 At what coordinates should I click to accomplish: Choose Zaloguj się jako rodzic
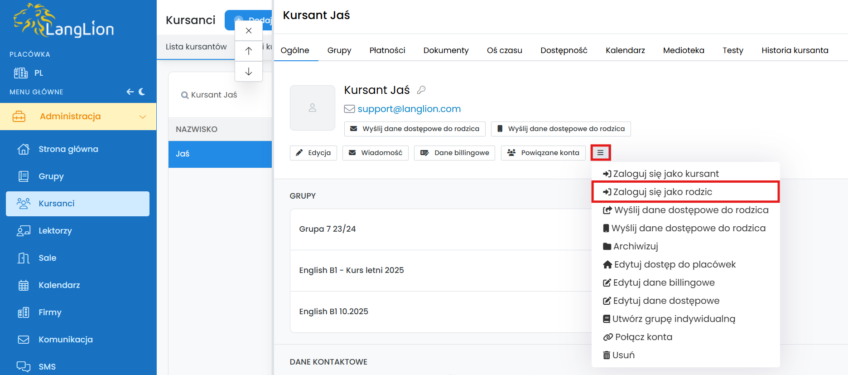(685, 192)
